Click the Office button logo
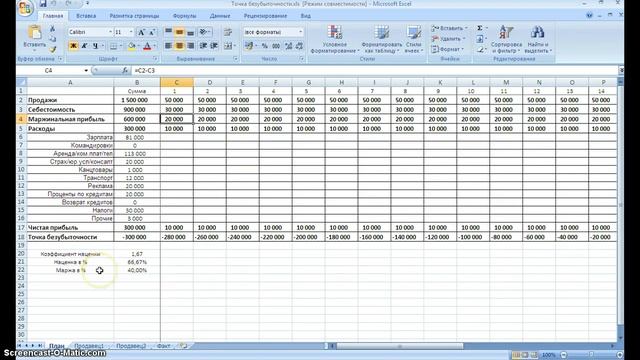Screen dimensions: 640x360 tap(25, 8)
